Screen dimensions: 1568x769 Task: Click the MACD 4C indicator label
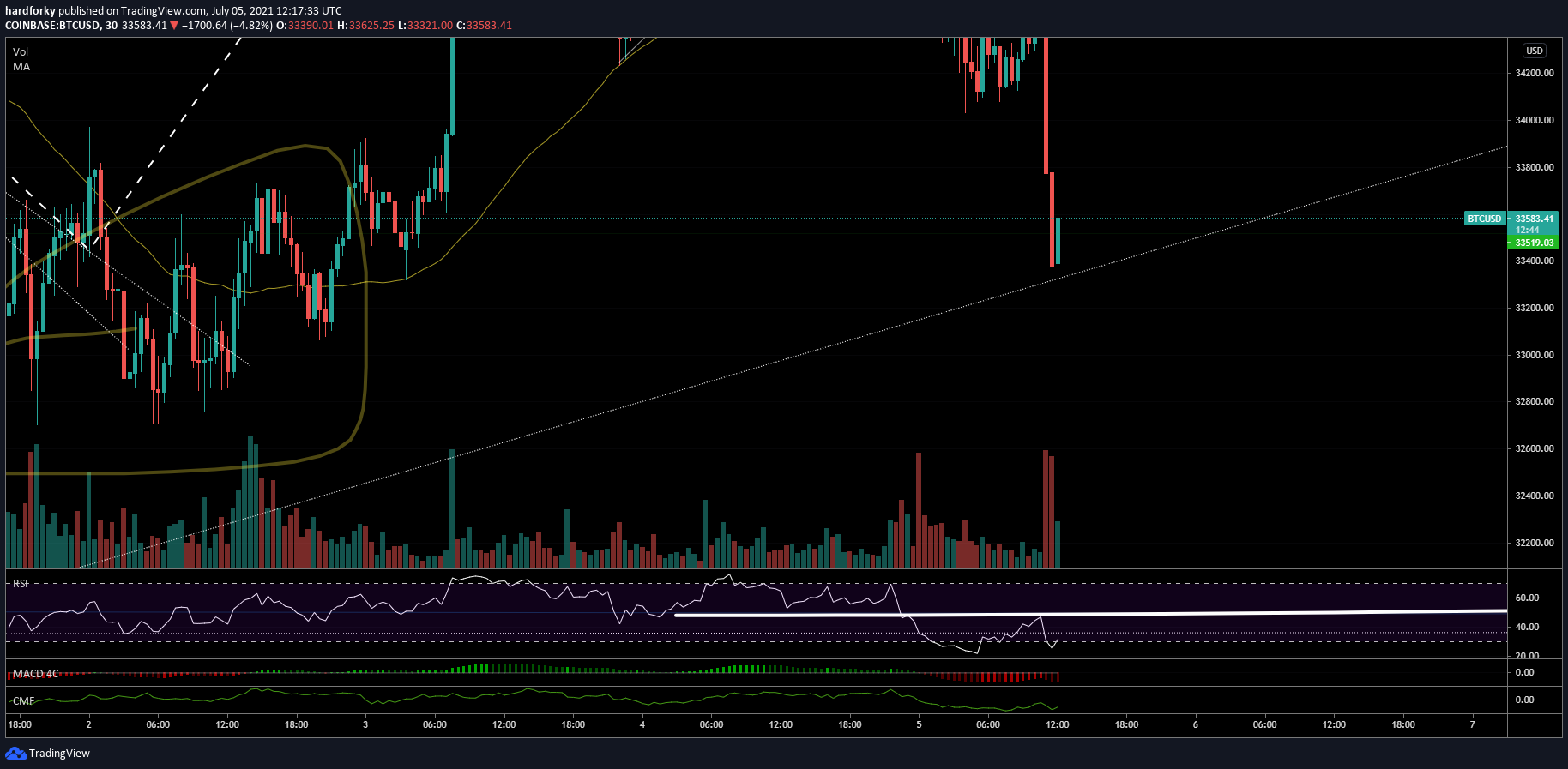pos(36,674)
